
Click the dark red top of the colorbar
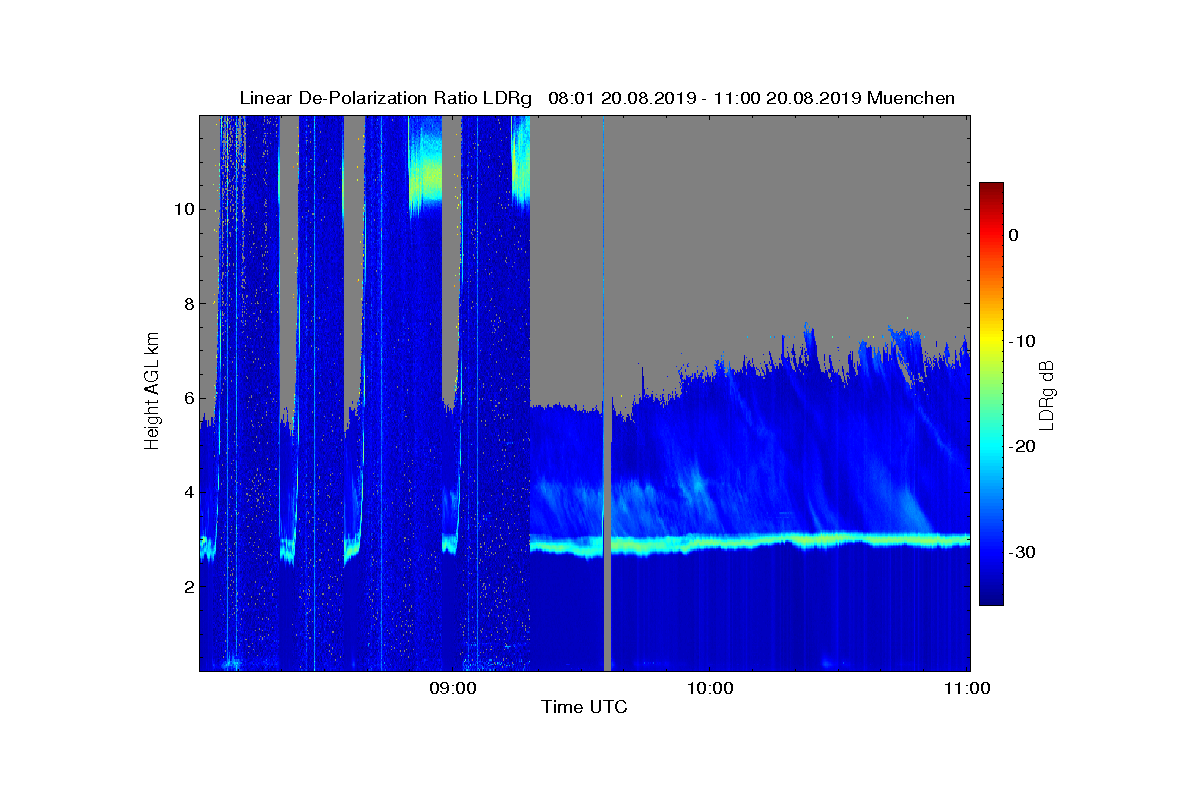tap(991, 189)
